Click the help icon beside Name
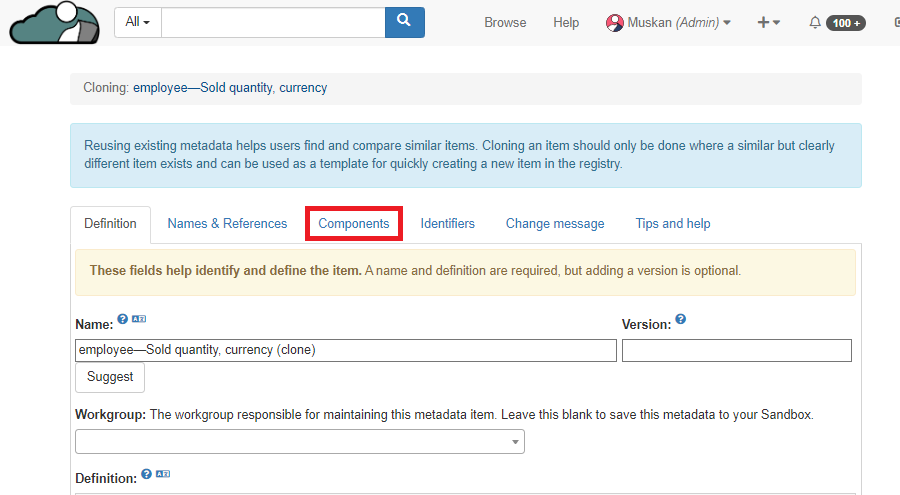The width and height of the screenshot is (900, 495). click(122, 319)
